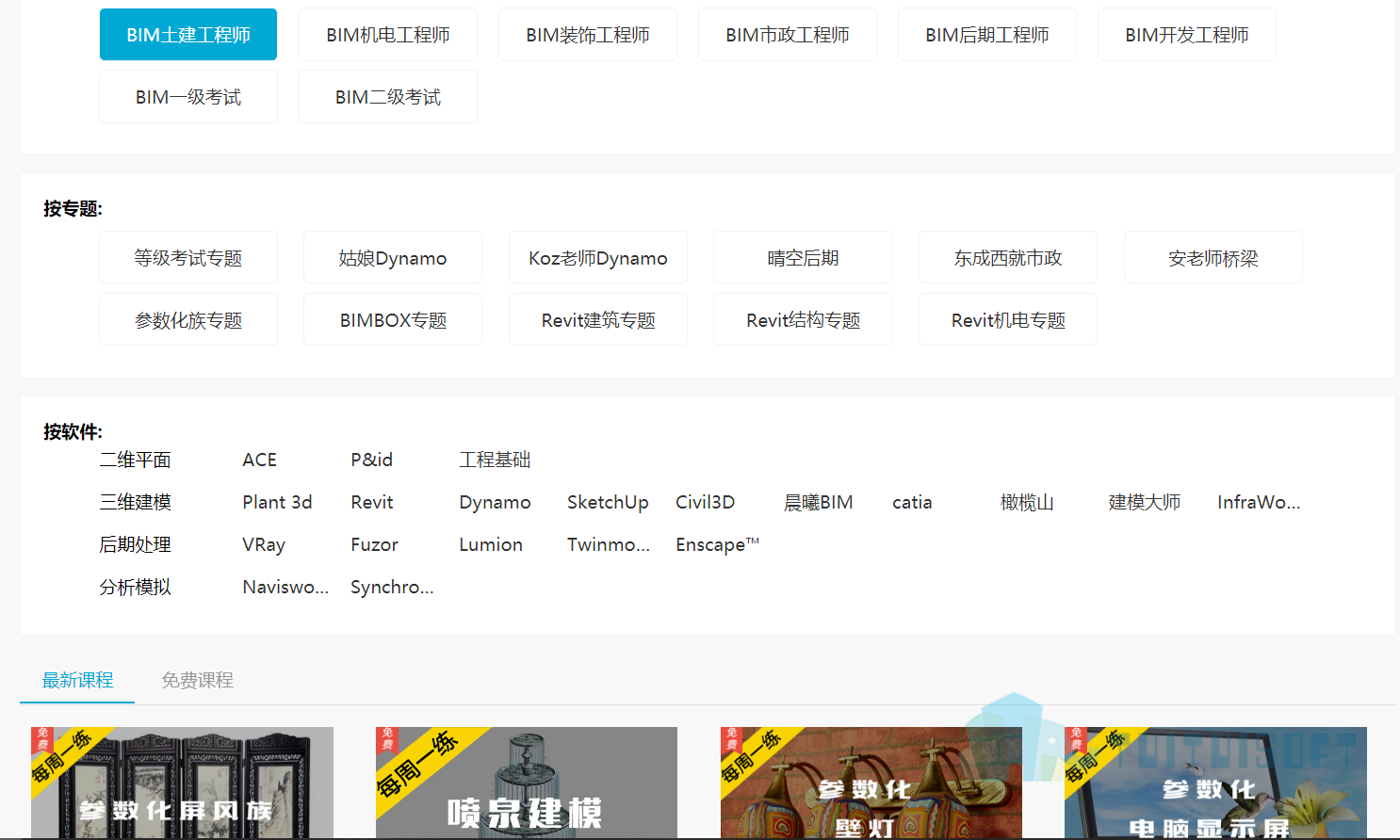1400x840 pixels.
Task: Filter by Enscape software
Action: pyautogui.click(x=717, y=545)
